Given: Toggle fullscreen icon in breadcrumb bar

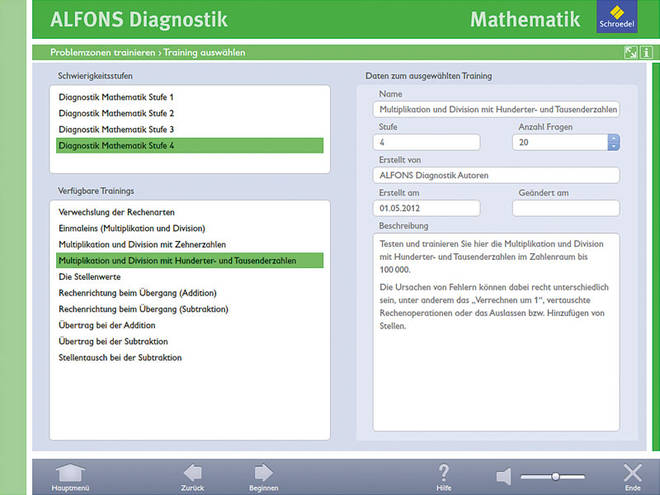Looking at the screenshot, I should 630,53.
